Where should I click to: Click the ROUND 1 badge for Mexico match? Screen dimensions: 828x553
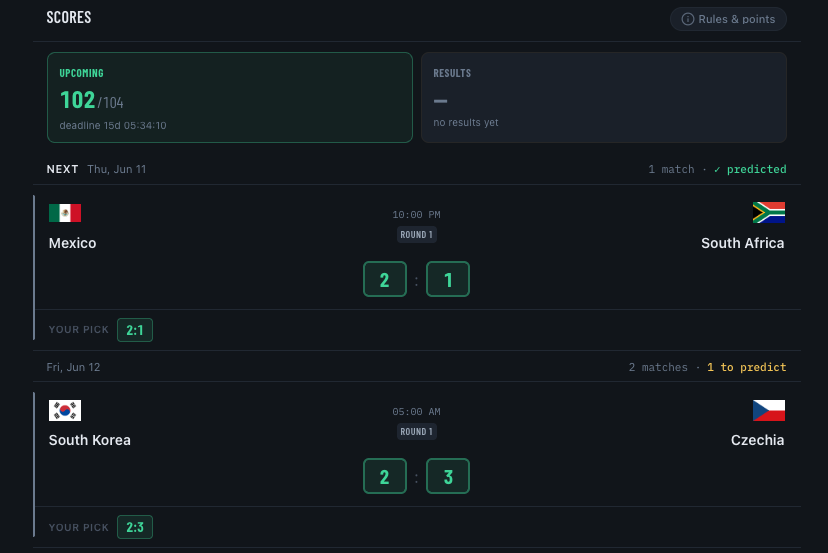[x=417, y=235]
